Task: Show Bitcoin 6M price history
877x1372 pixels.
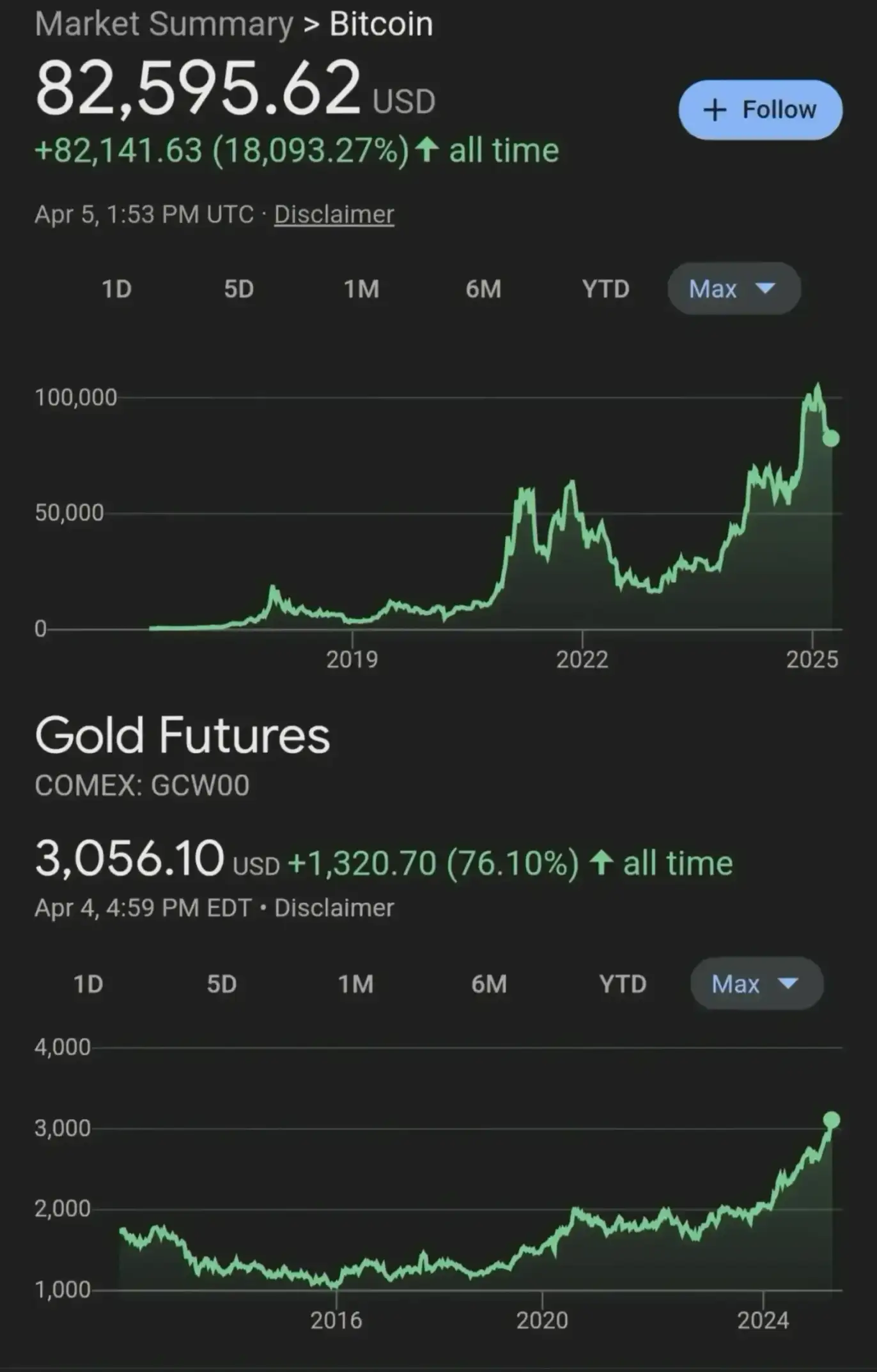Action: [483, 289]
